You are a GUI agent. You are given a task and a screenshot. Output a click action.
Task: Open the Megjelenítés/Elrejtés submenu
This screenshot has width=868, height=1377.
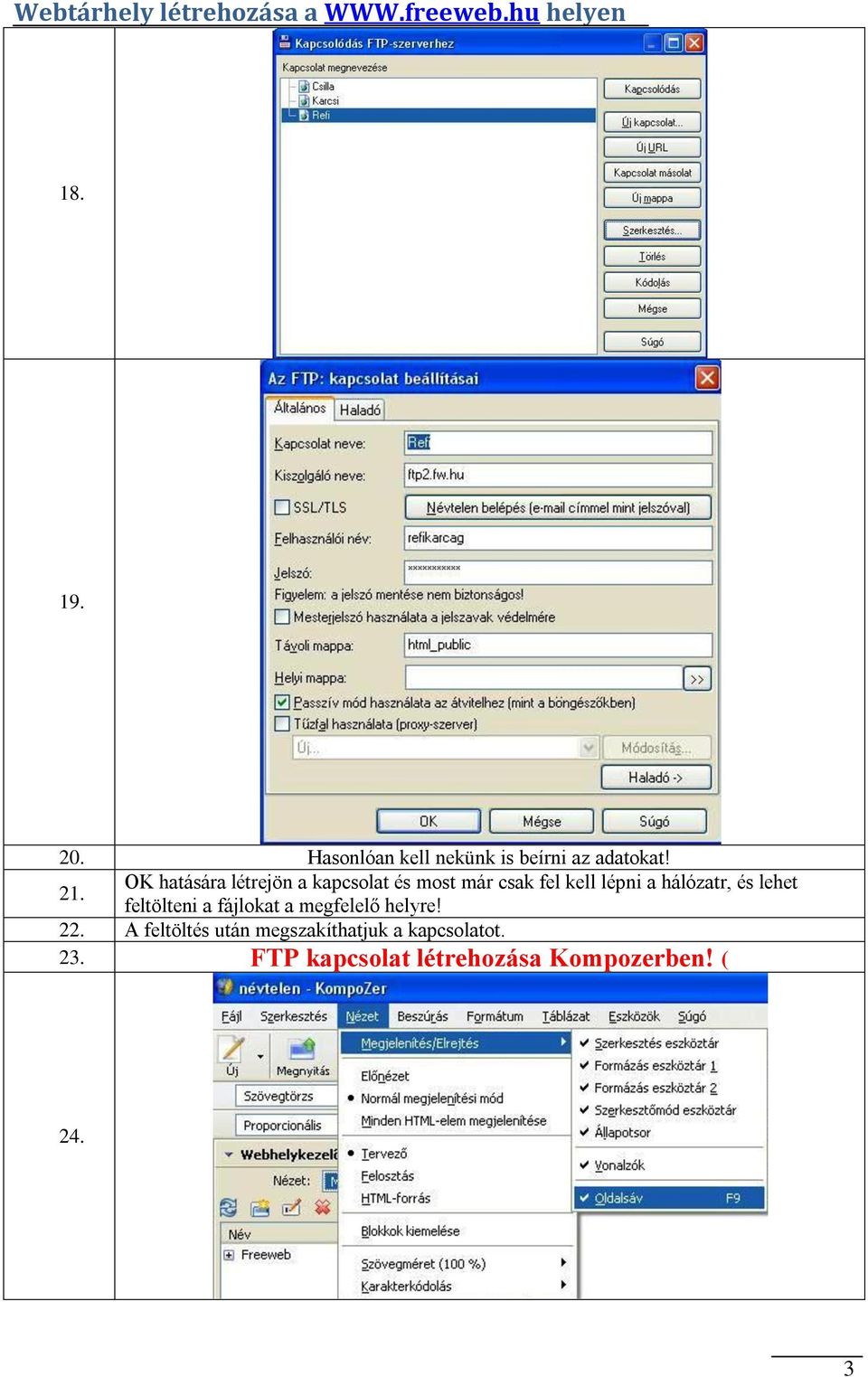pos(458,1043)
